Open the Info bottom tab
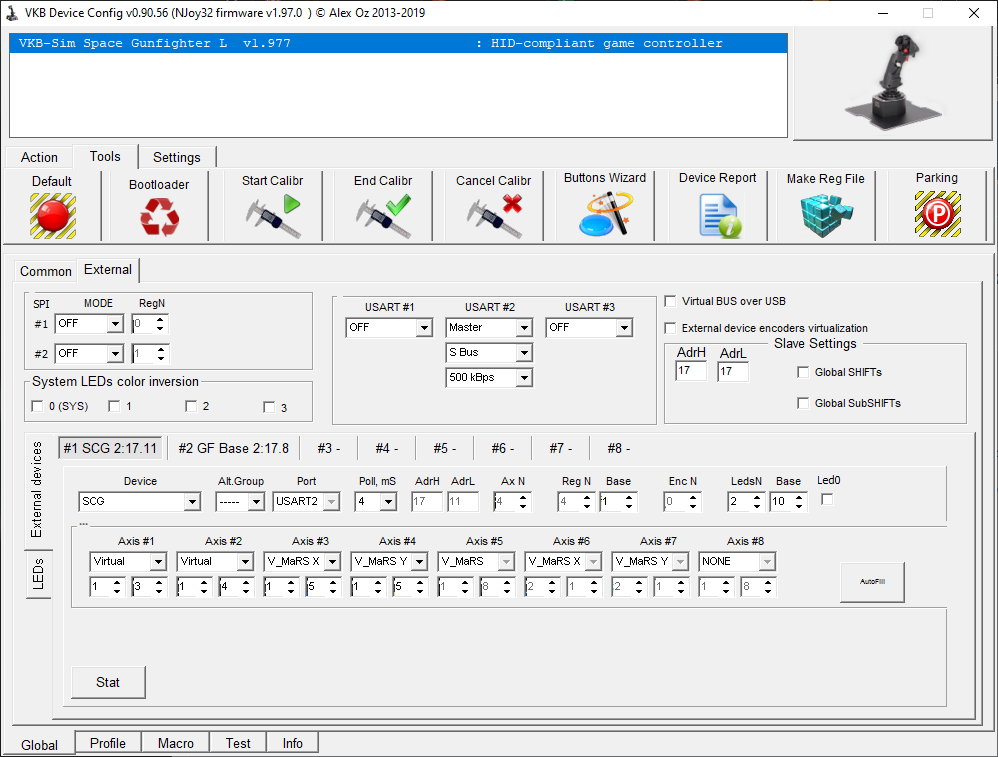This screenshot has width=998, height=757. point(293,743)
